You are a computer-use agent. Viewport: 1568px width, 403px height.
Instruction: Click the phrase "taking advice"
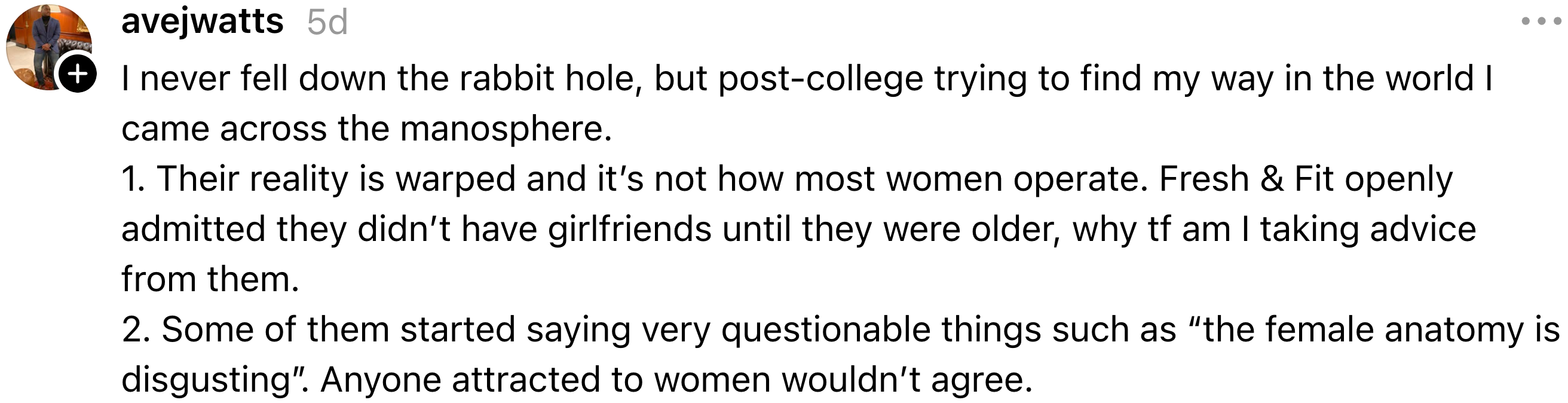point(1368,230)
